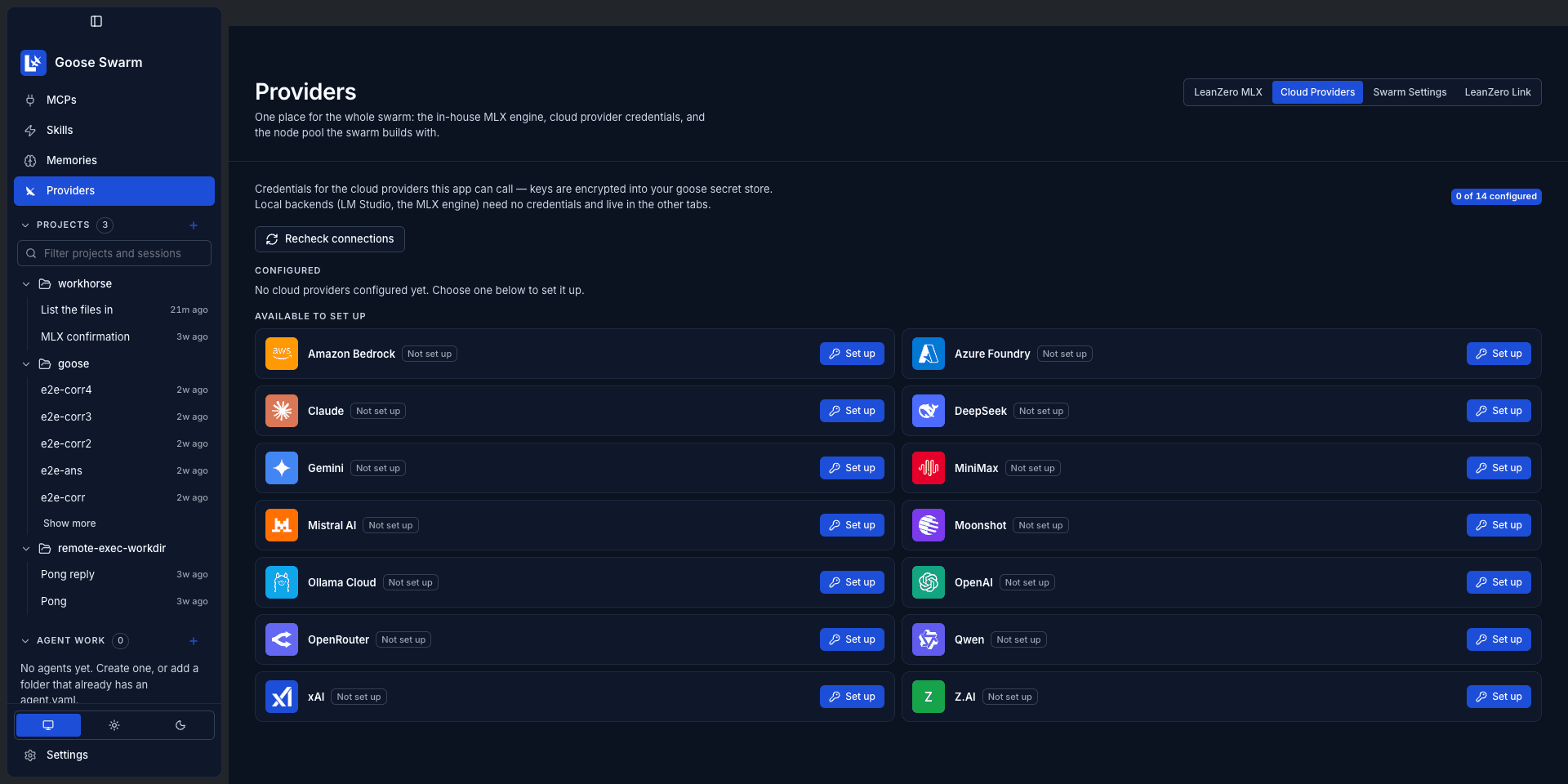Collapse the sidebar with the panel icon
This screenshot has height=784, width=1568.
point(96,21)
